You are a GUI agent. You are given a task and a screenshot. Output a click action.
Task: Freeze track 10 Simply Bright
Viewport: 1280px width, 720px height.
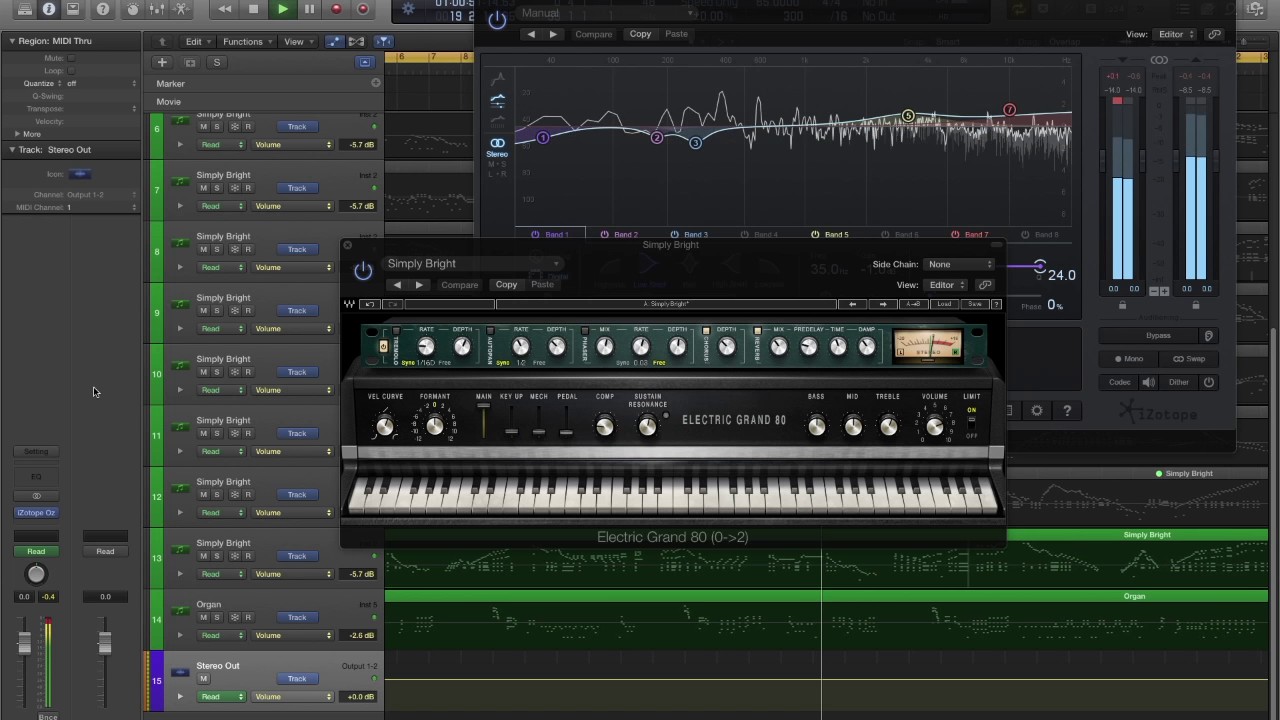tap(234, 372)
